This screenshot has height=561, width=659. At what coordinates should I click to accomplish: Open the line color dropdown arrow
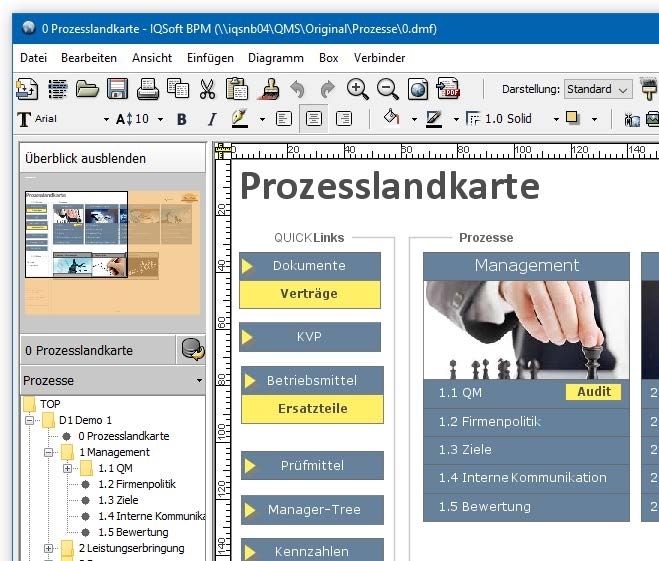tap(456, 120)
